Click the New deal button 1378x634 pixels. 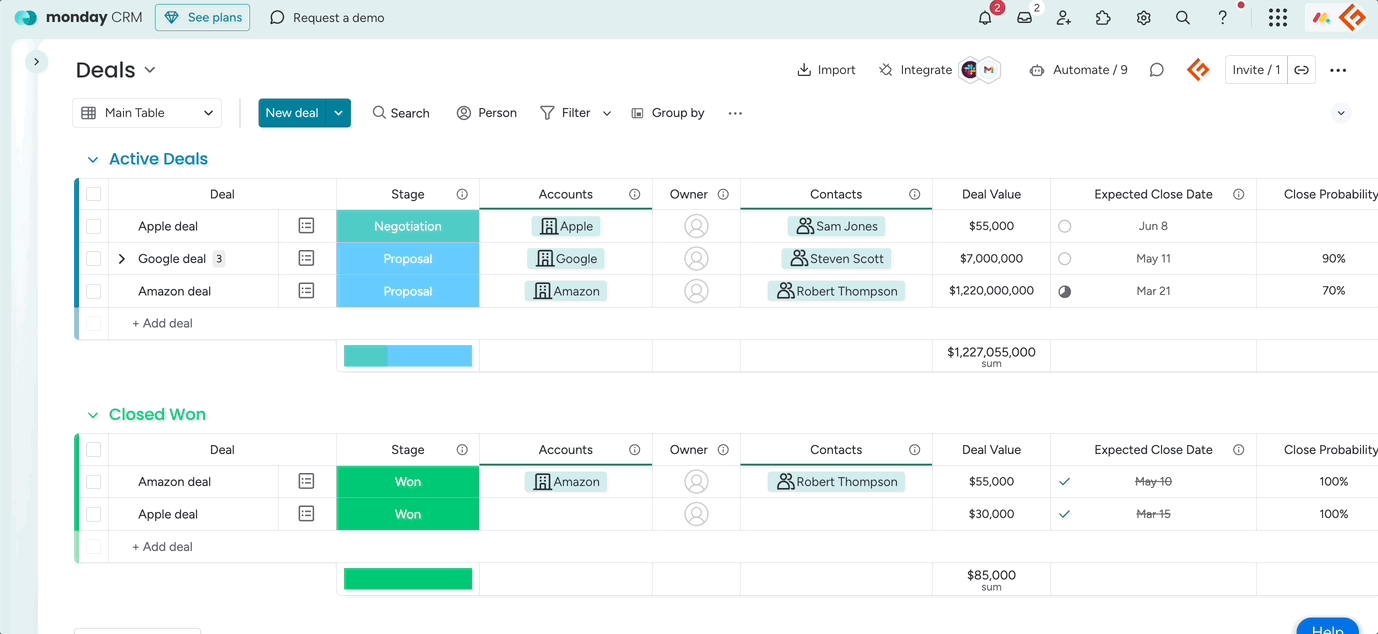[292, 113]
